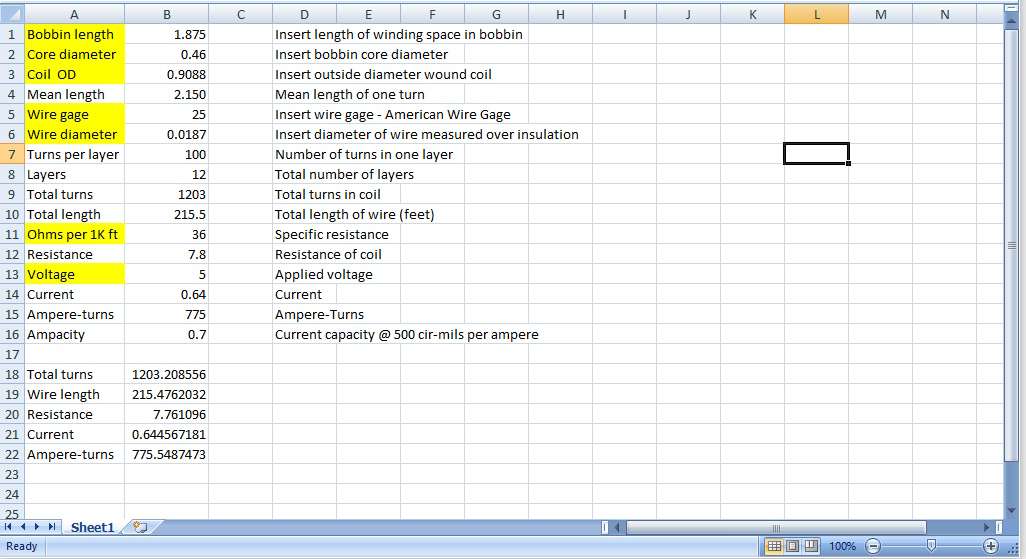Select column D header
1026x559 pixels.
coord(304,14)
